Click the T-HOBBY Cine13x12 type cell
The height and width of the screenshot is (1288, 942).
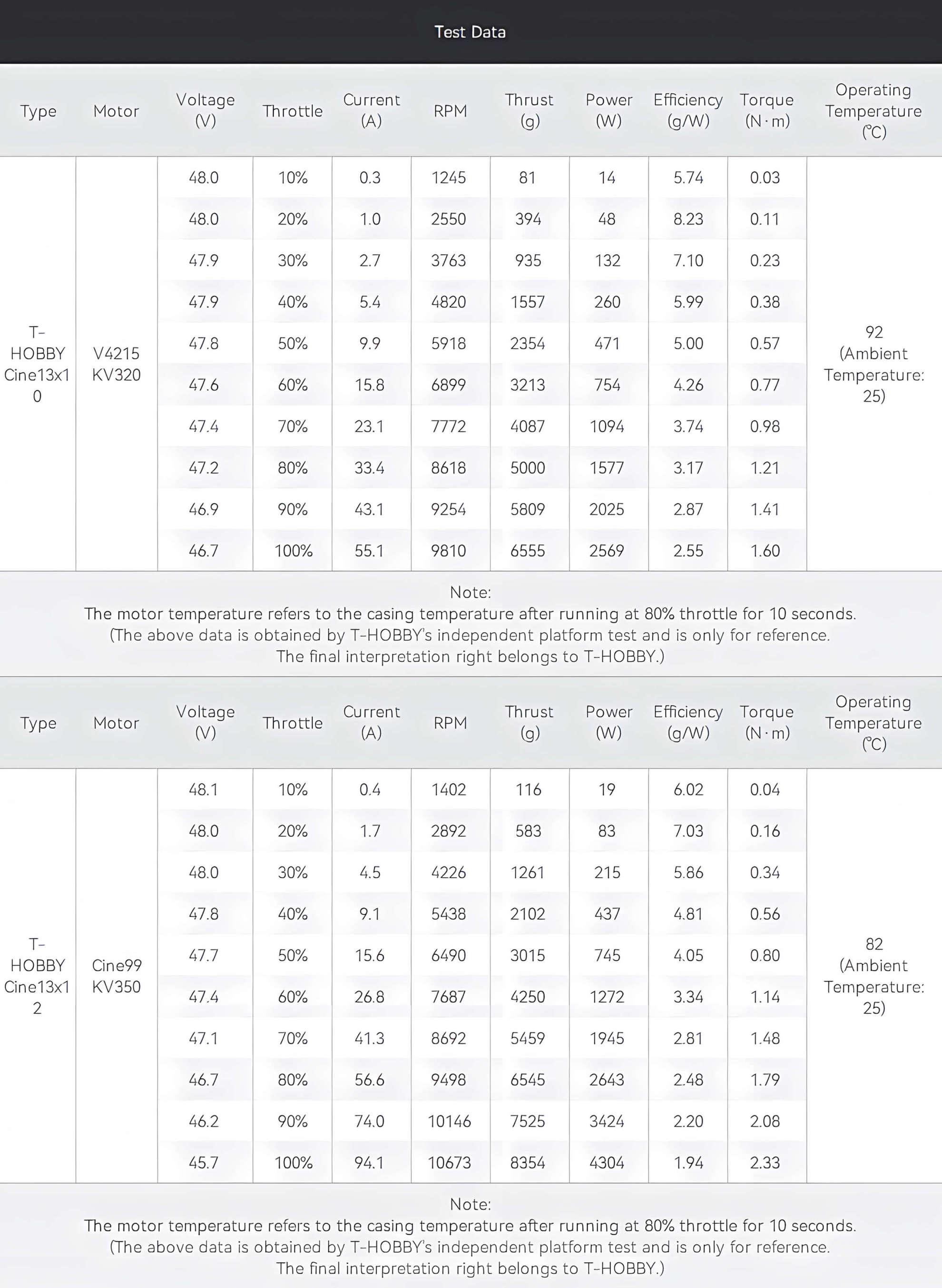point(38,975)
